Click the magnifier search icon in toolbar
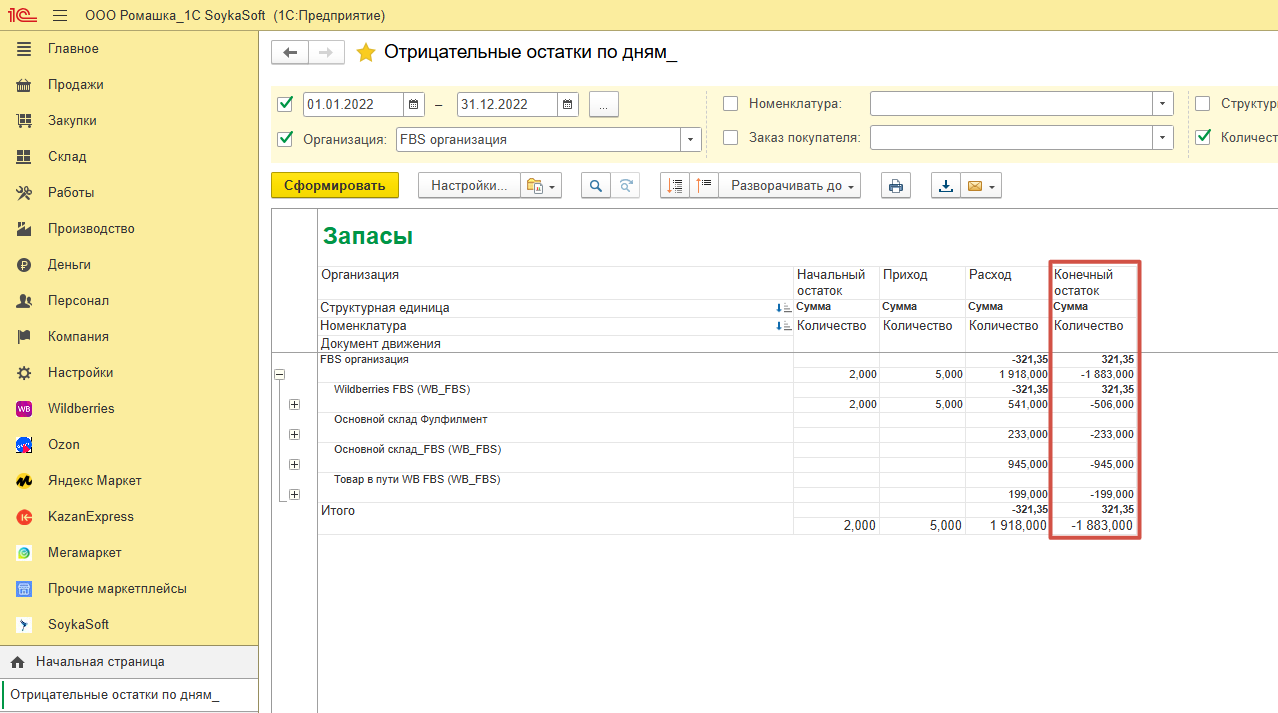The width and height of the screenshot is (1278, 713). [x=596, y=186]
